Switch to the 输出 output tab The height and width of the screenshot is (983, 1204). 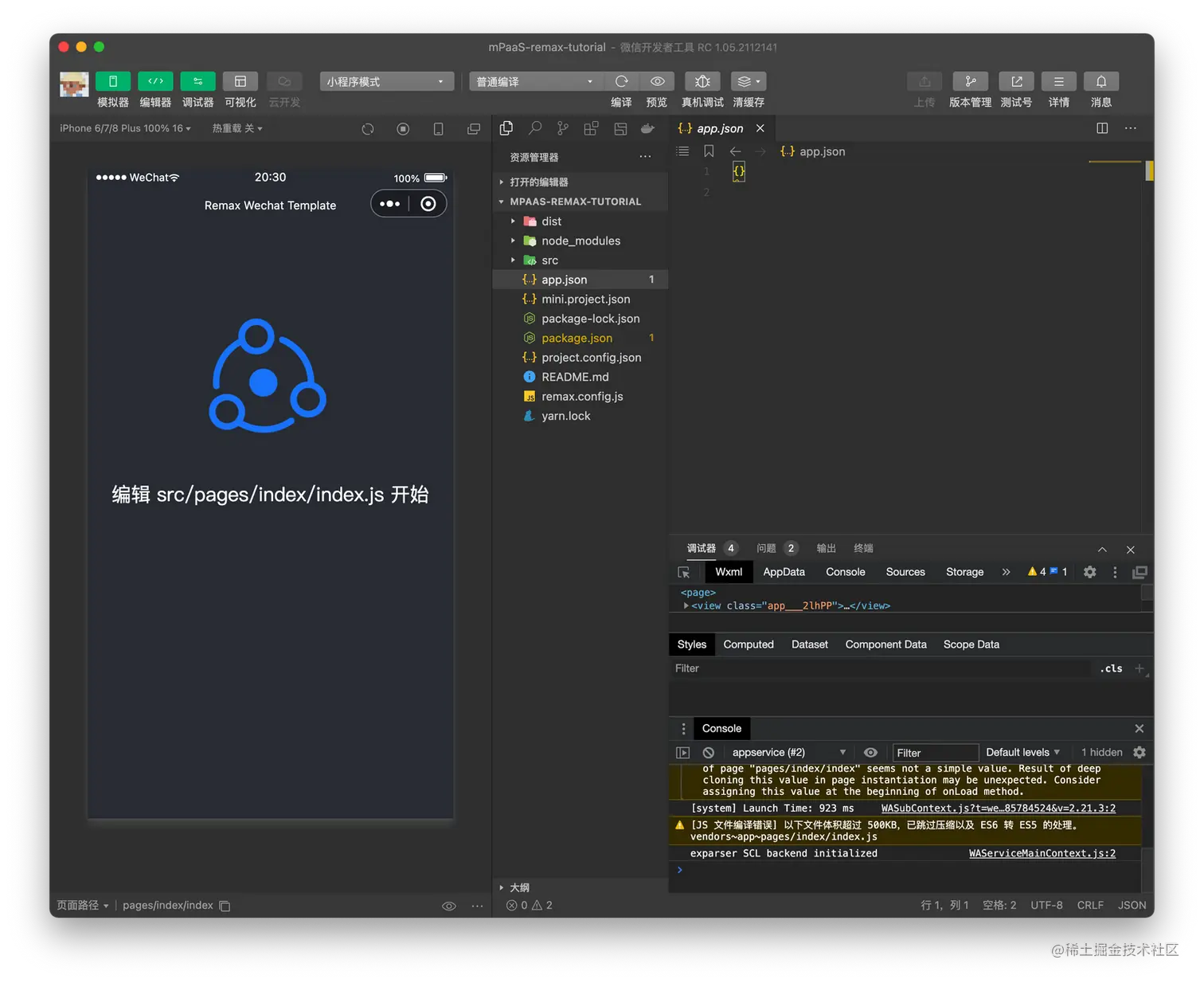pyautogui.click(x=826, y=548)
